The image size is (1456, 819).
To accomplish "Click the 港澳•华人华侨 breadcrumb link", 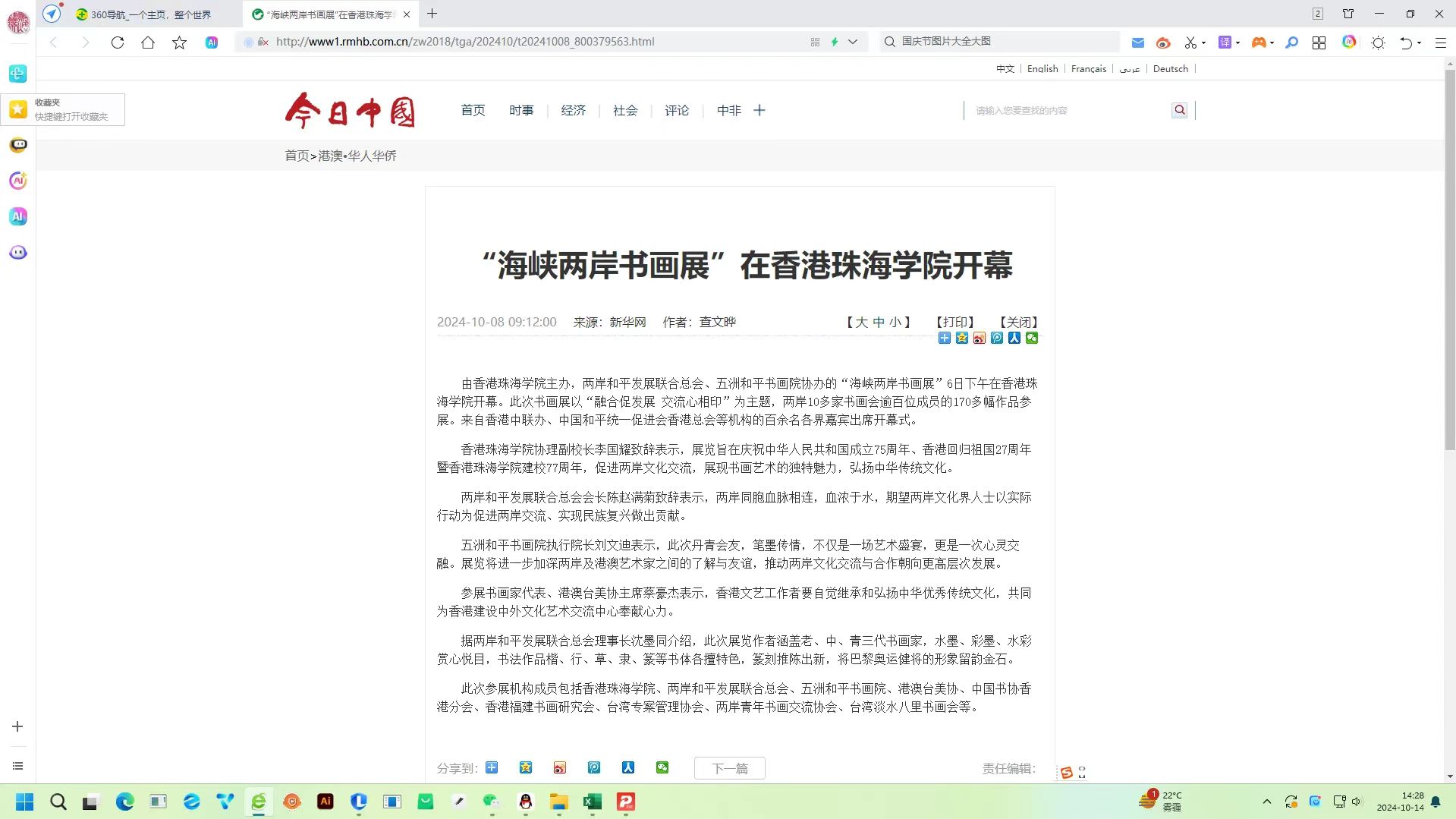I will pyautogui.click(x=357, y=156).
